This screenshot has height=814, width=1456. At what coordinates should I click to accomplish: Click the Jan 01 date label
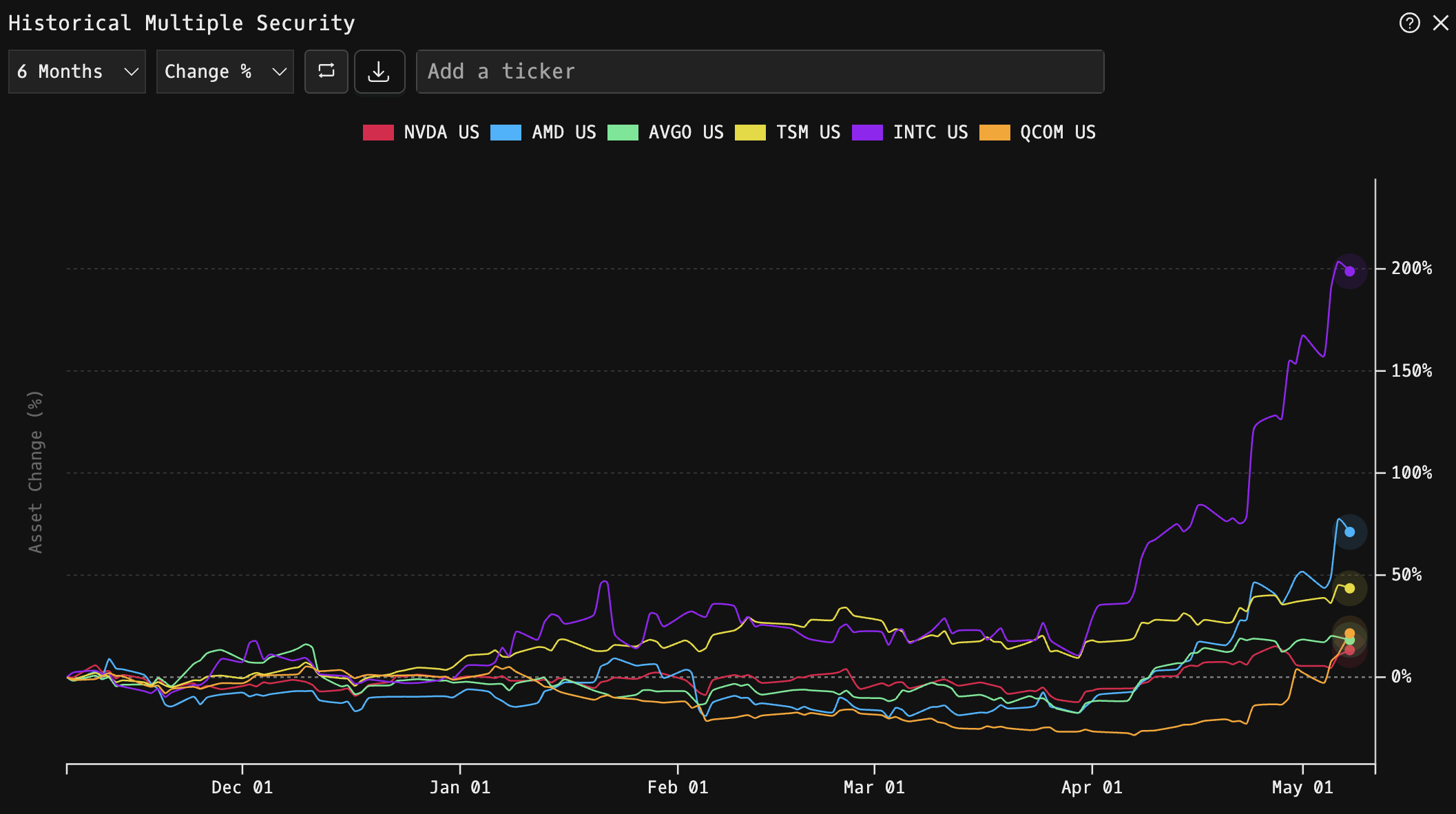tap(460, 787)
